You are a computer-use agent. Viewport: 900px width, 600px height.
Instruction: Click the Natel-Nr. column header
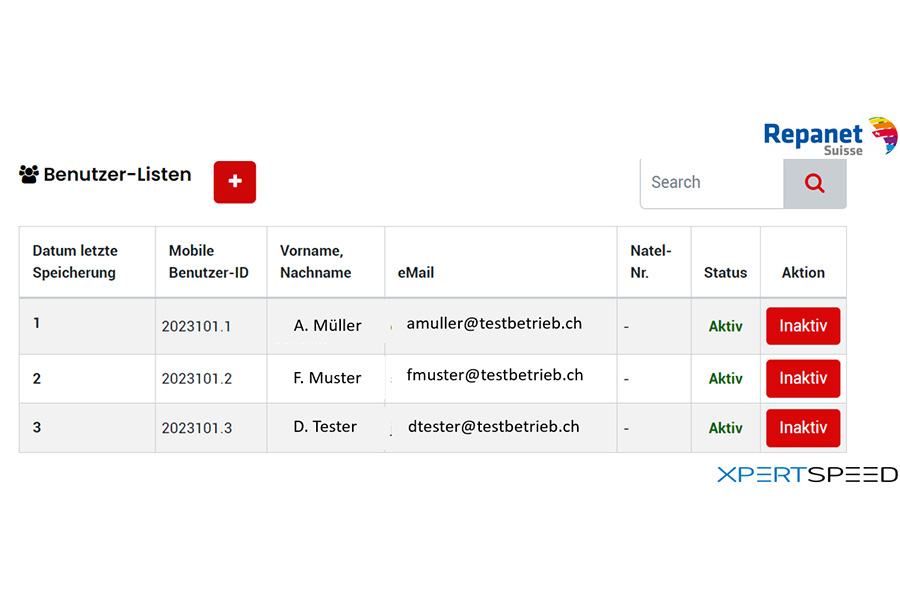click(x=651, y=261)
